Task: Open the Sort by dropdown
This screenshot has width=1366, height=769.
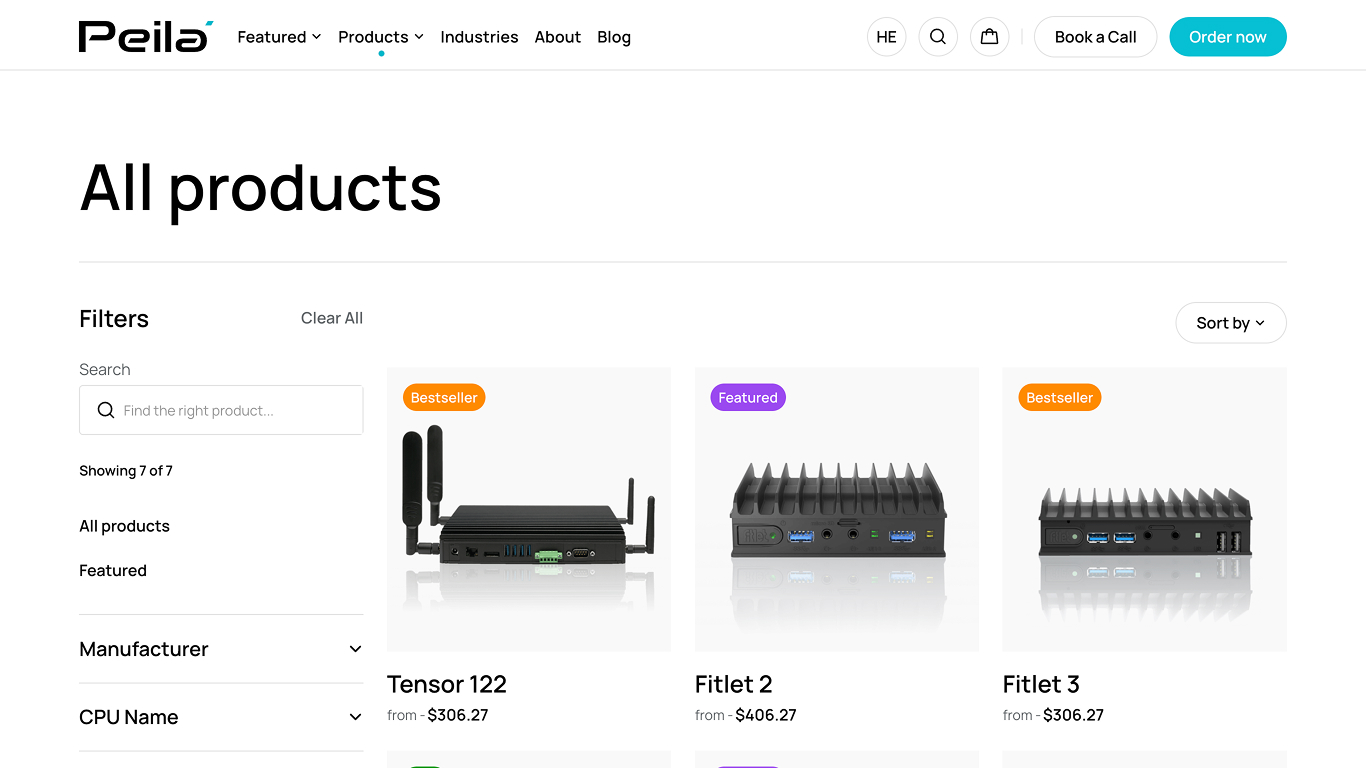Action: click(x=1231, y=323)
